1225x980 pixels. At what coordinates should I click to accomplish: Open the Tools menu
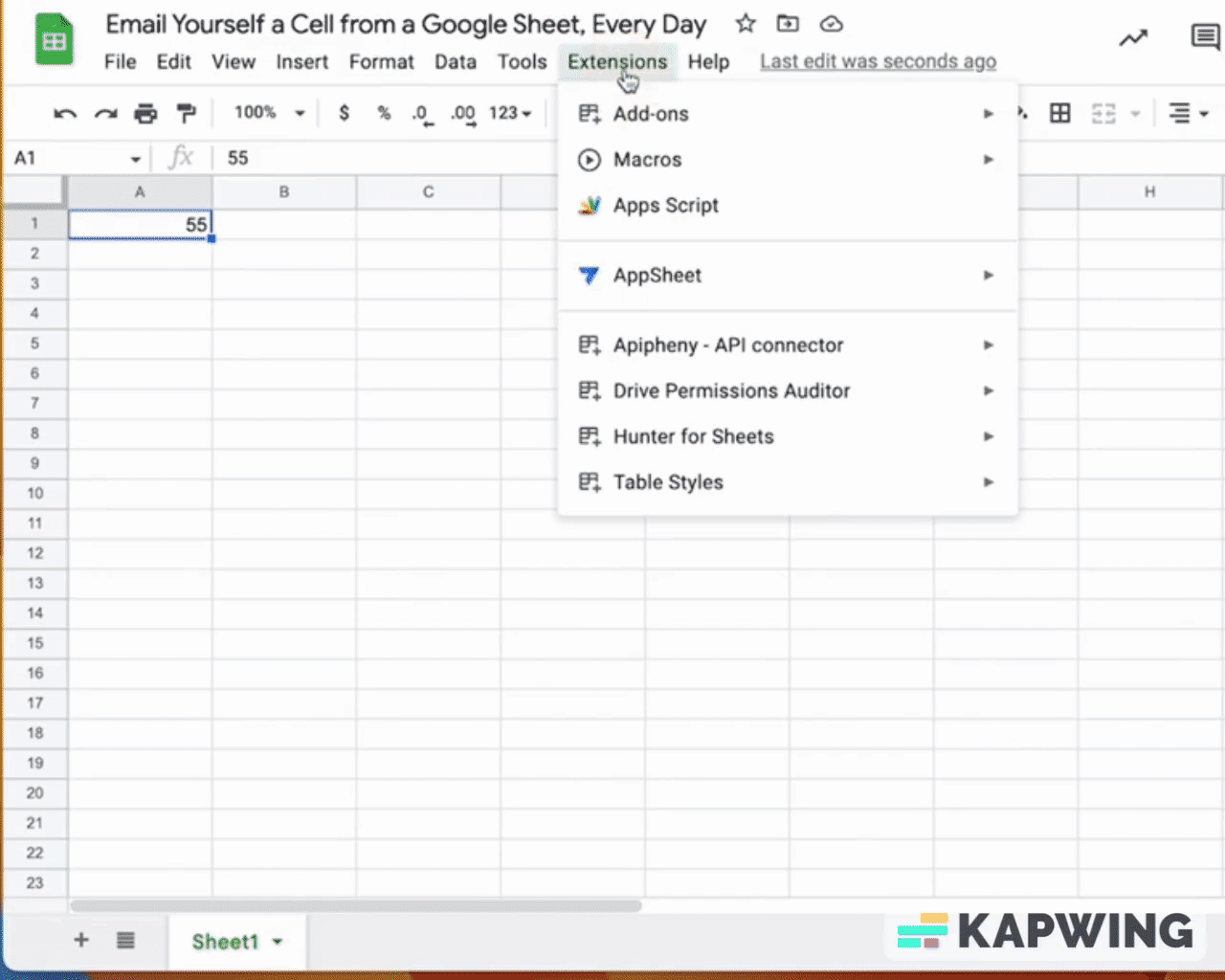coord(522,62)
